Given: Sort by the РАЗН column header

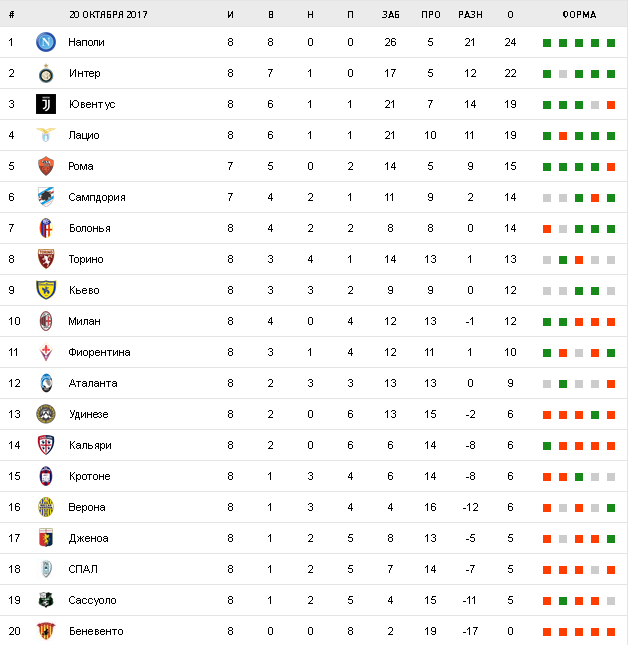Looking at the screenshot, I should [x=469, y=15].
